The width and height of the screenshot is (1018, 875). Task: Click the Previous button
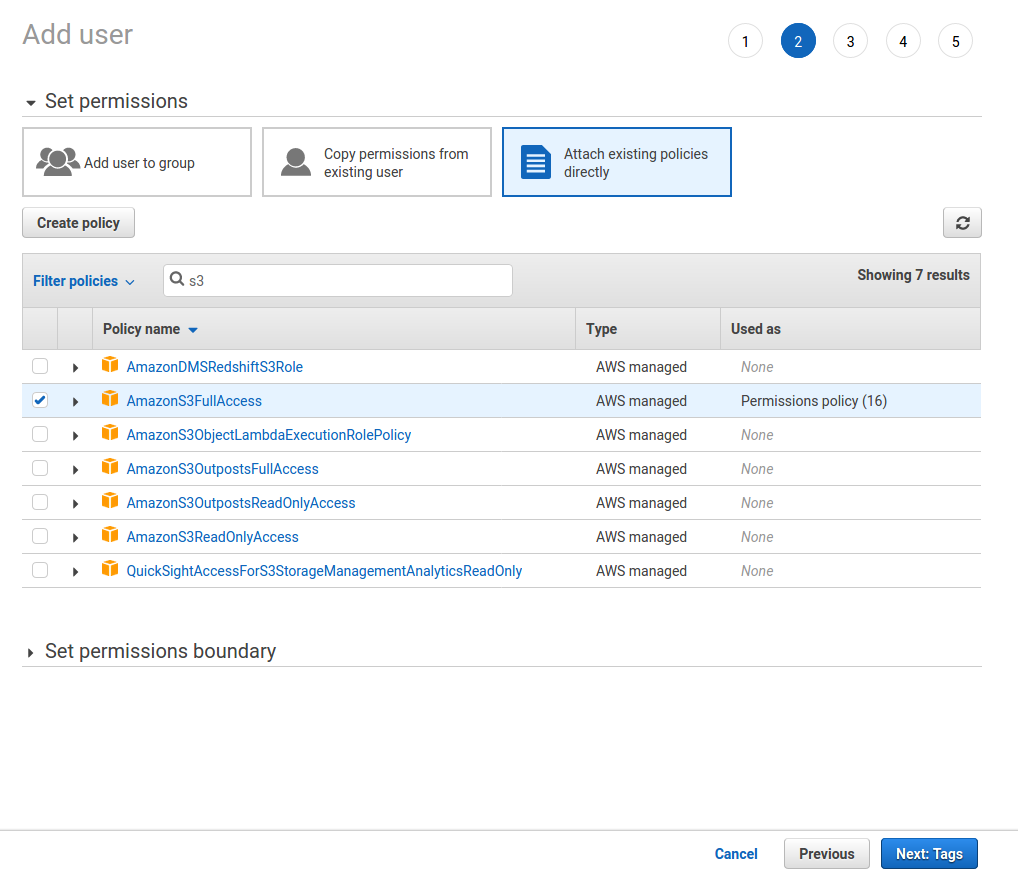click(x=826, y=854)
